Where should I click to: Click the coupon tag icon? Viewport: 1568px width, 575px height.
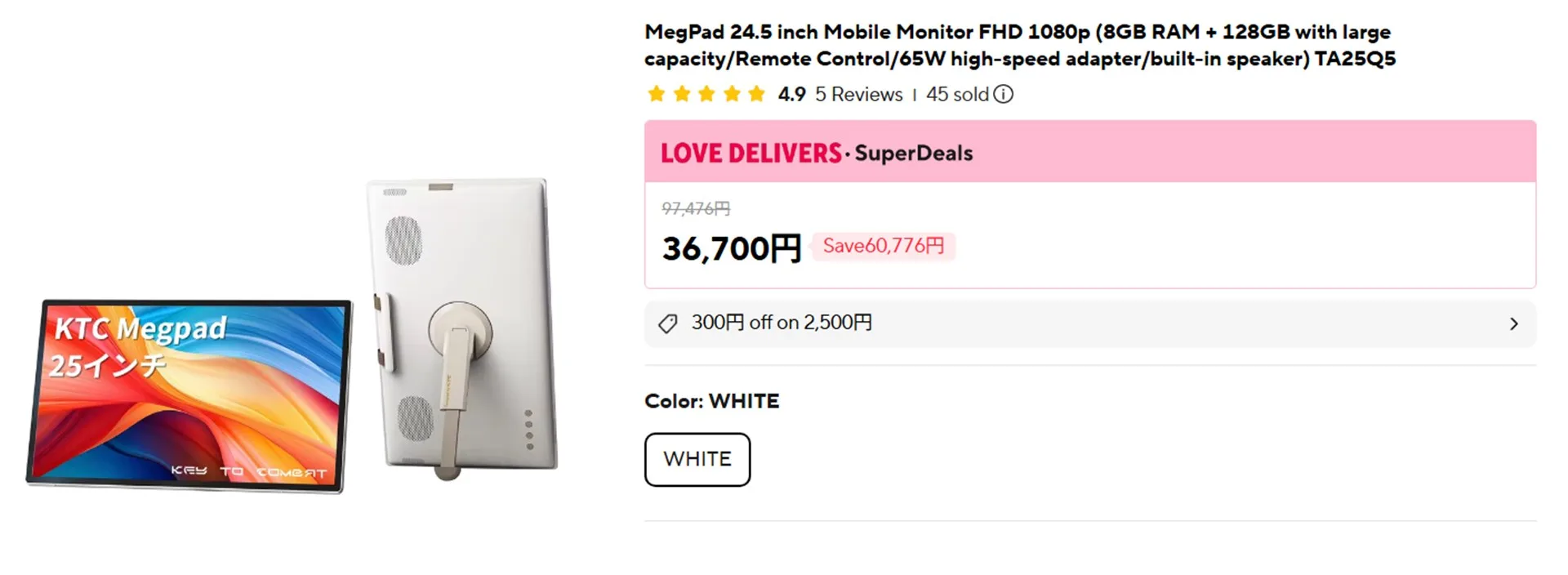pos(667,324)
